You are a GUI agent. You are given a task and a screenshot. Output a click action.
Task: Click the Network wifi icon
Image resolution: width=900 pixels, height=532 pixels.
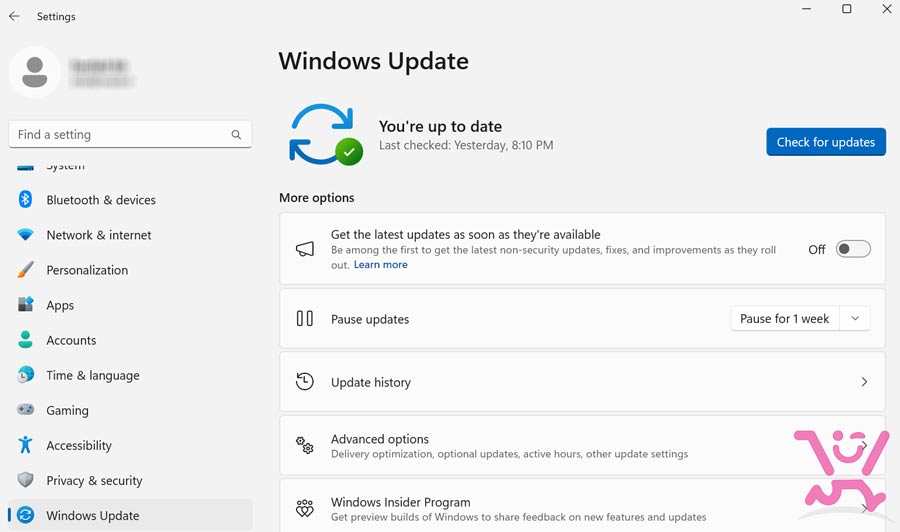[x=25, y=235]
